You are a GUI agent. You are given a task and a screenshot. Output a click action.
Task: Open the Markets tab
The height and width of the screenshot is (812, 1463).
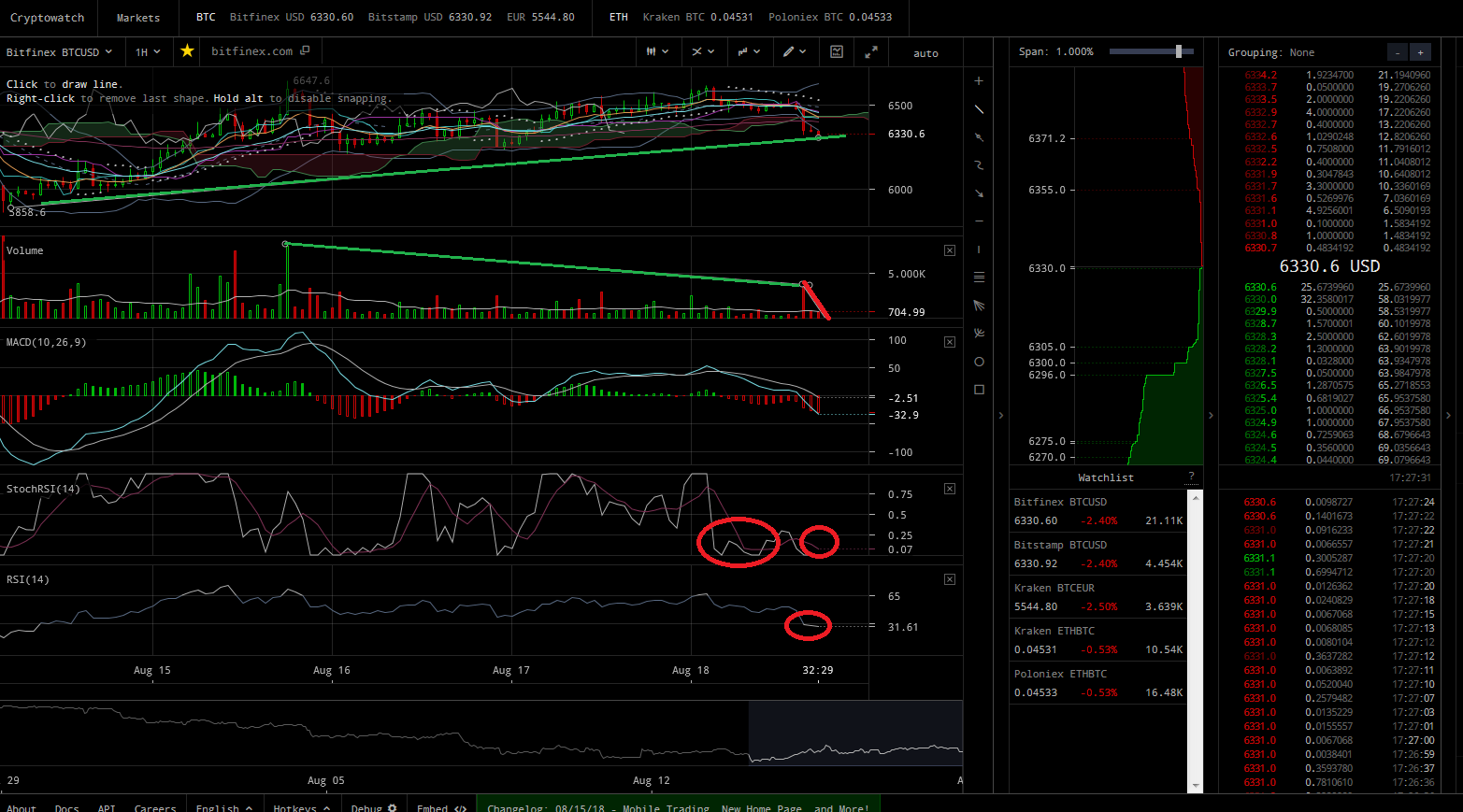[138, 18]
